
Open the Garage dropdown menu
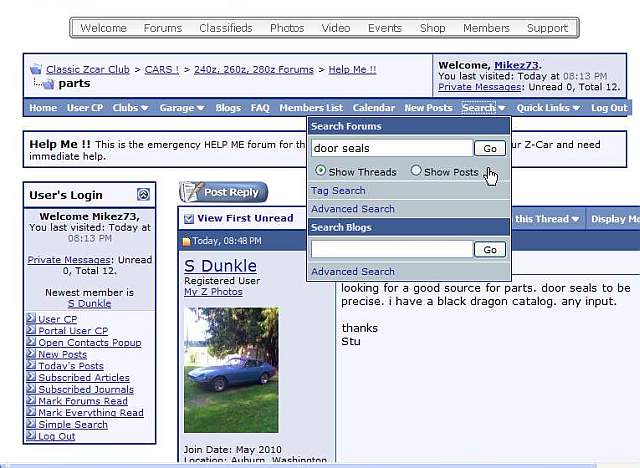[x=182, y=108]
